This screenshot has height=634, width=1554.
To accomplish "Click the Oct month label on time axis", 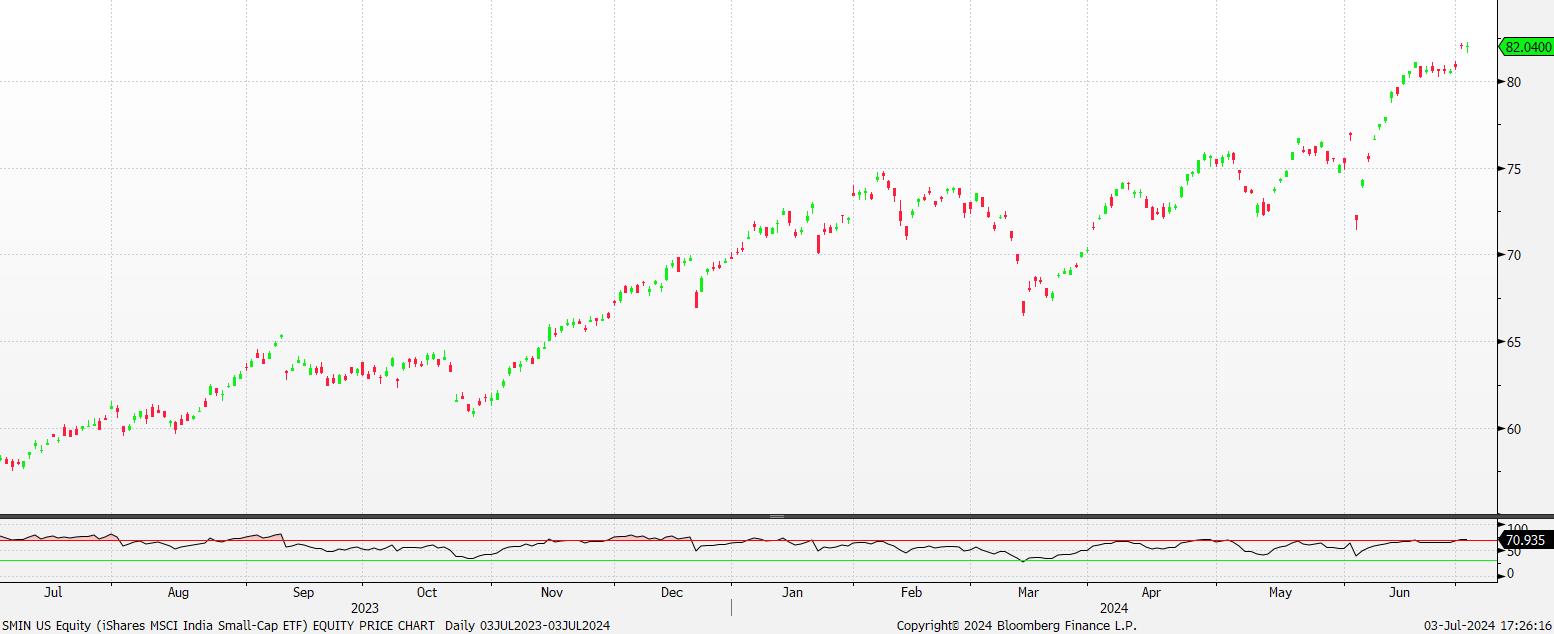I will coord(427,592).
